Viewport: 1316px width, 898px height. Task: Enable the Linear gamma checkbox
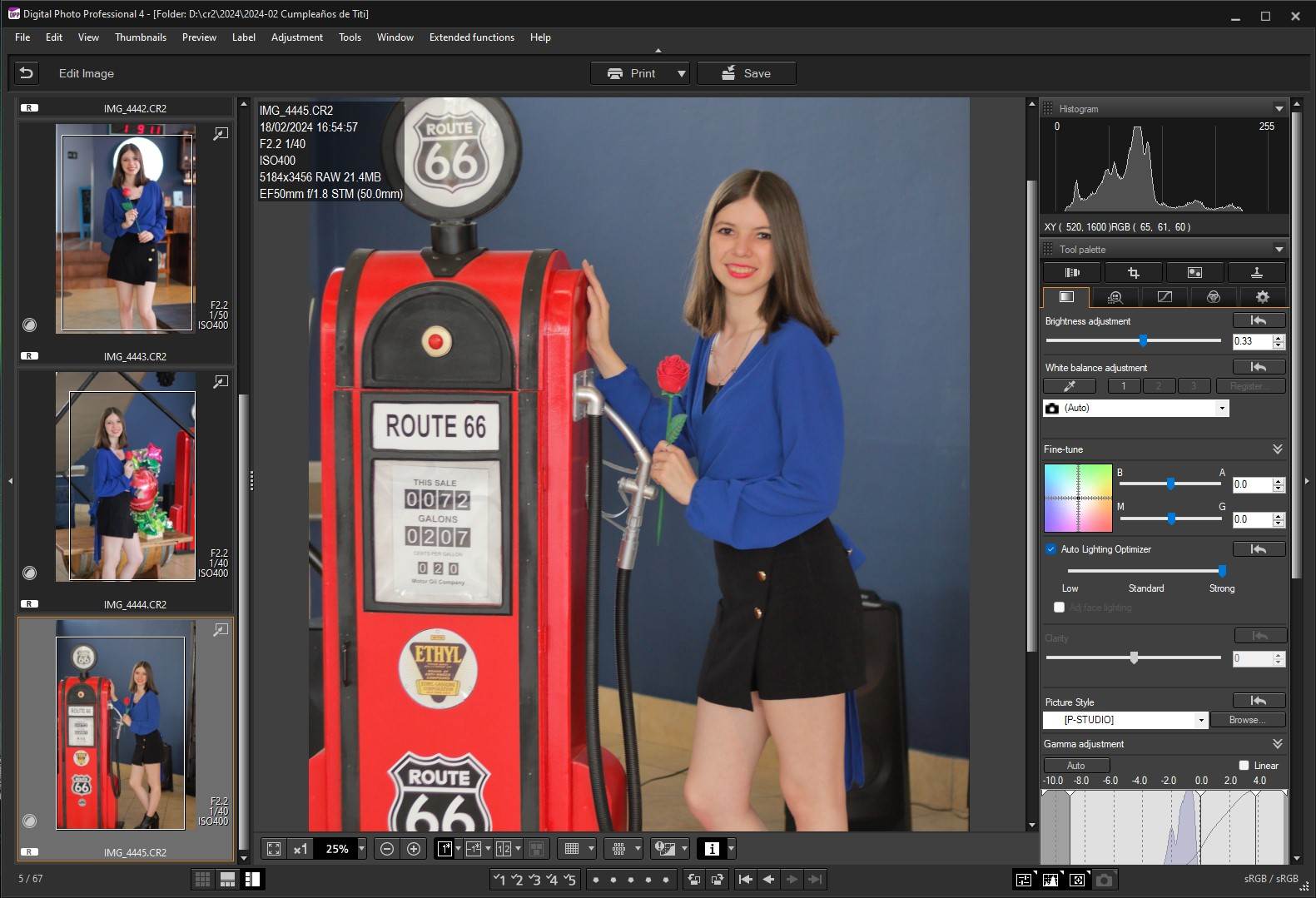(x=1244, y=766)
